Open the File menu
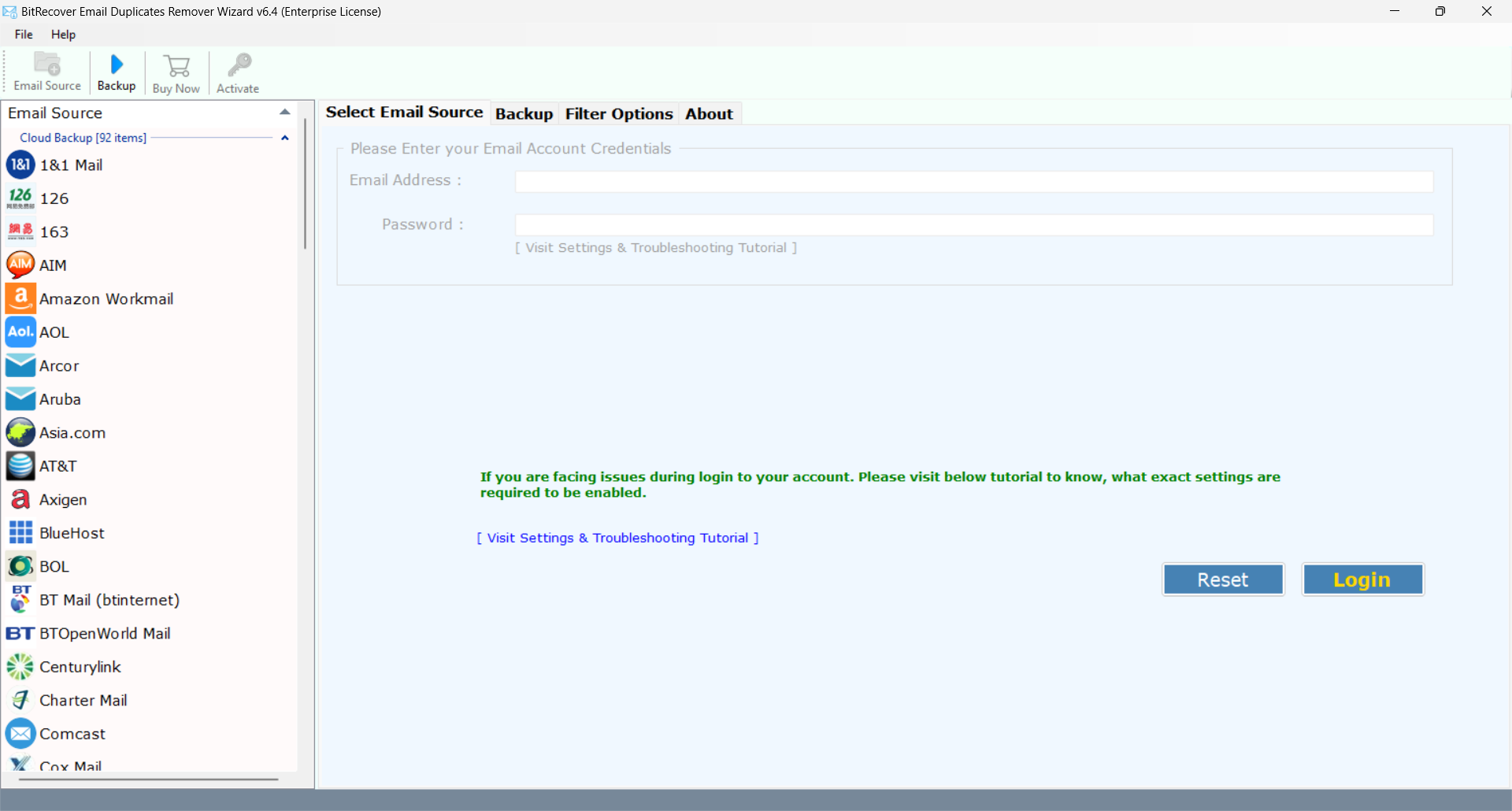Viewport: 1512px width, 811px height. 24,35
